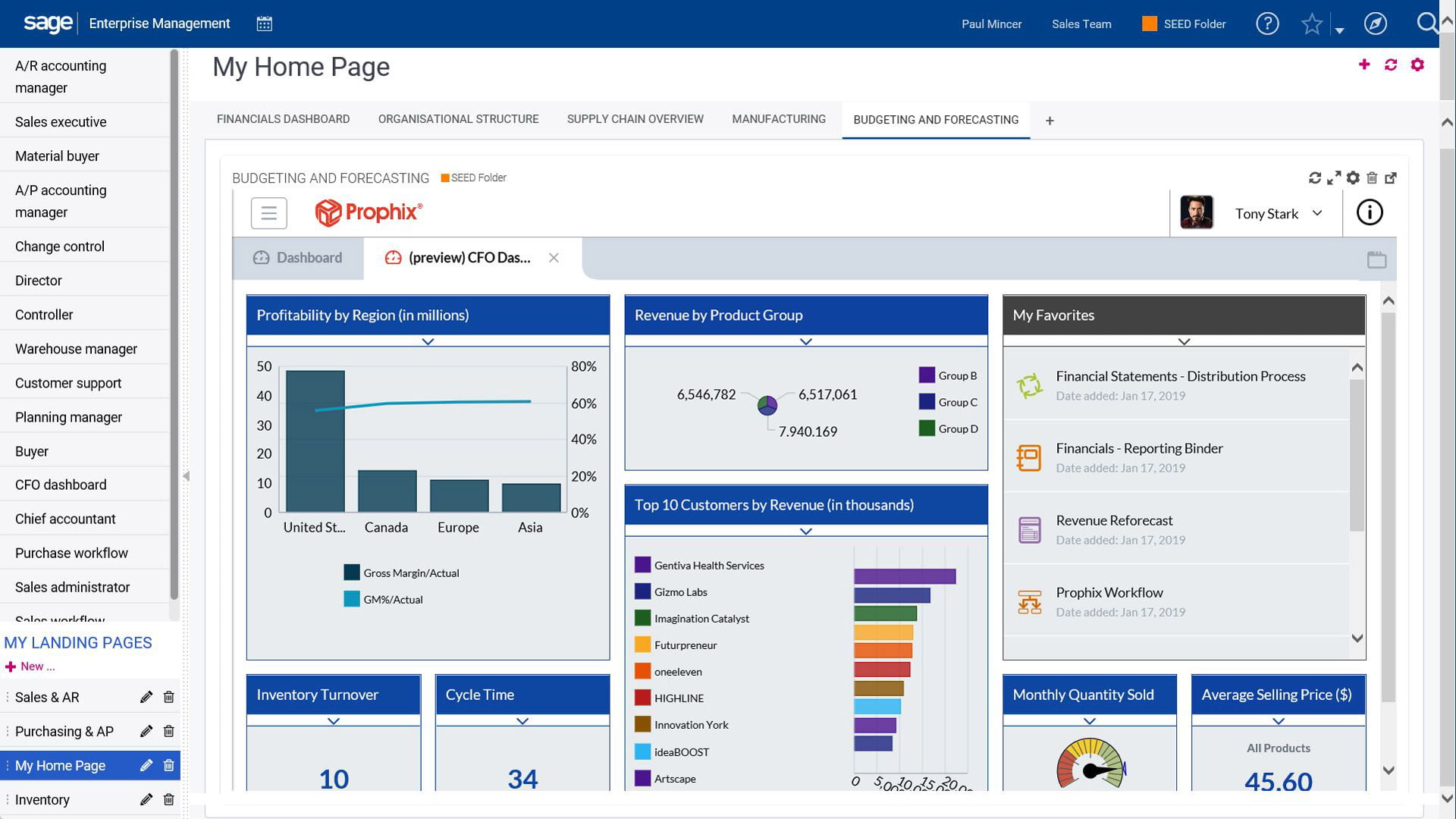The image size is (1456, 819).
Task: Expand Revenue by Product Group chevron
Action: click(806, 342)
